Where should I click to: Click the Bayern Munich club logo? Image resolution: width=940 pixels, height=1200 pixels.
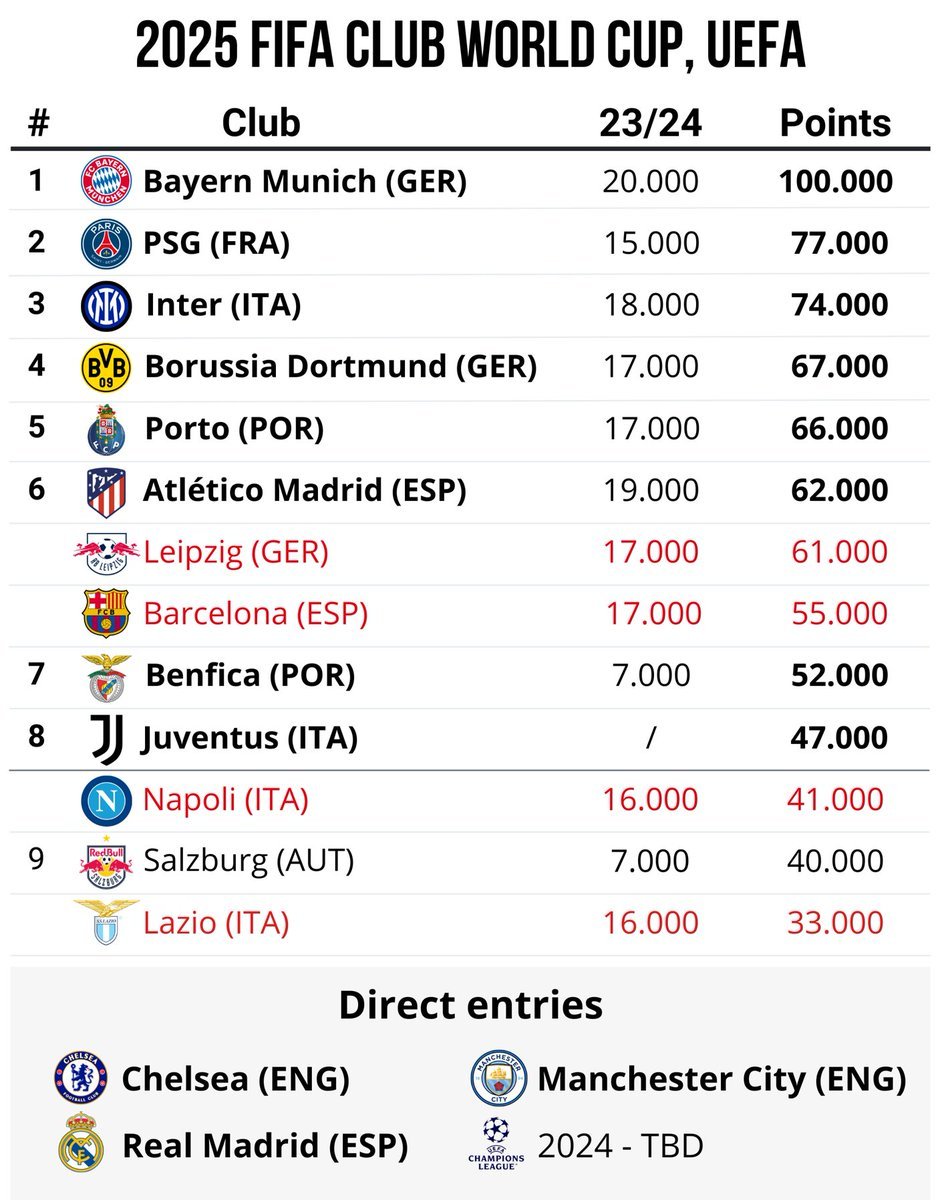coord(106,183)
